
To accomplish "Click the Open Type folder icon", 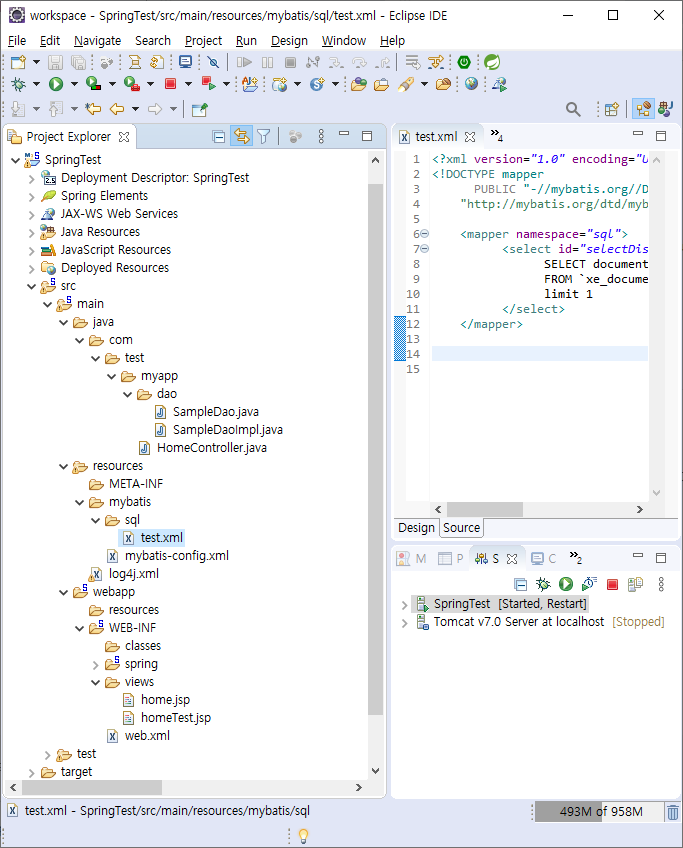I will [359, 84].
